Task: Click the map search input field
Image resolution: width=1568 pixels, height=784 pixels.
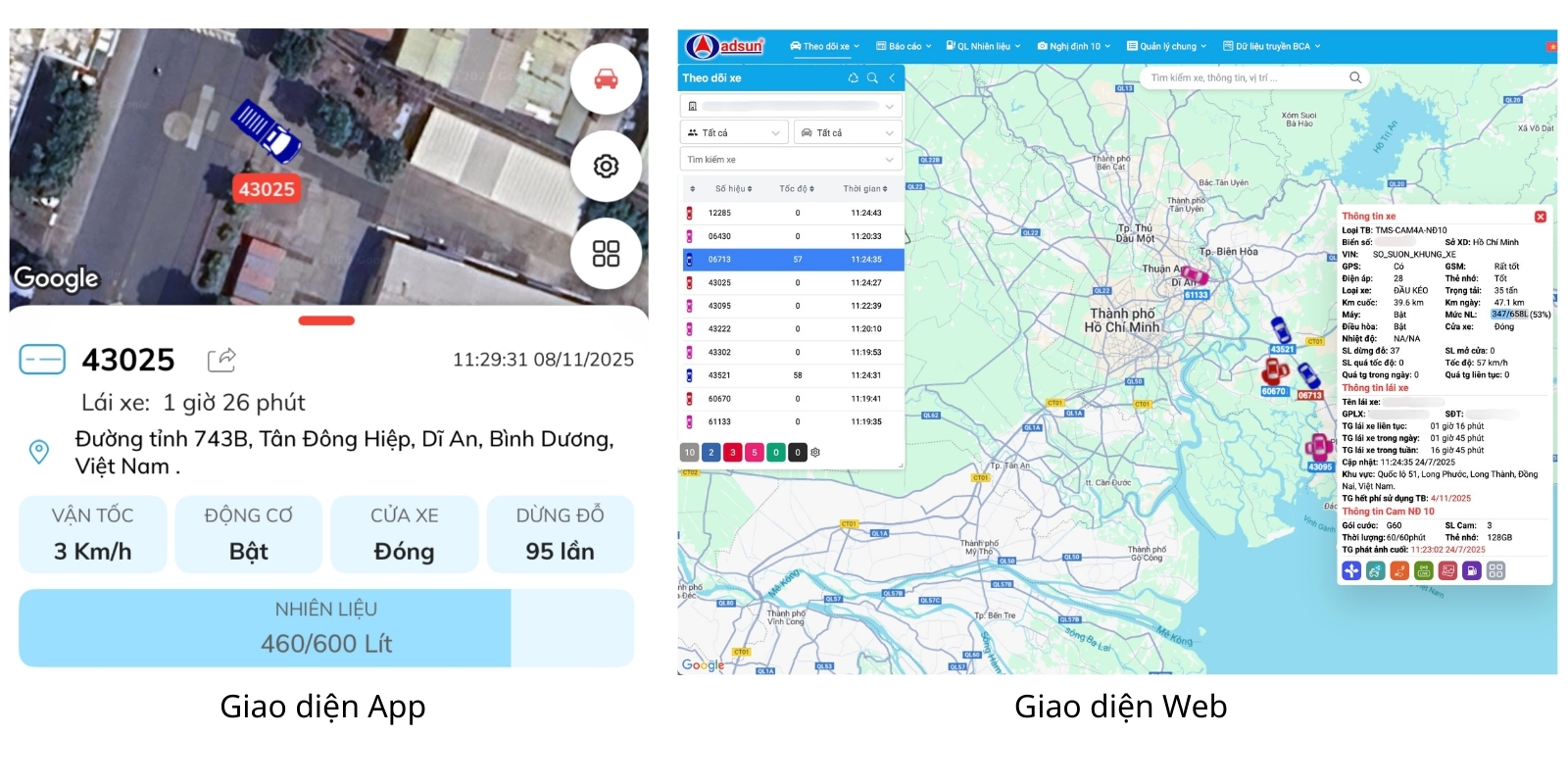Action: tap(1245, 77)
